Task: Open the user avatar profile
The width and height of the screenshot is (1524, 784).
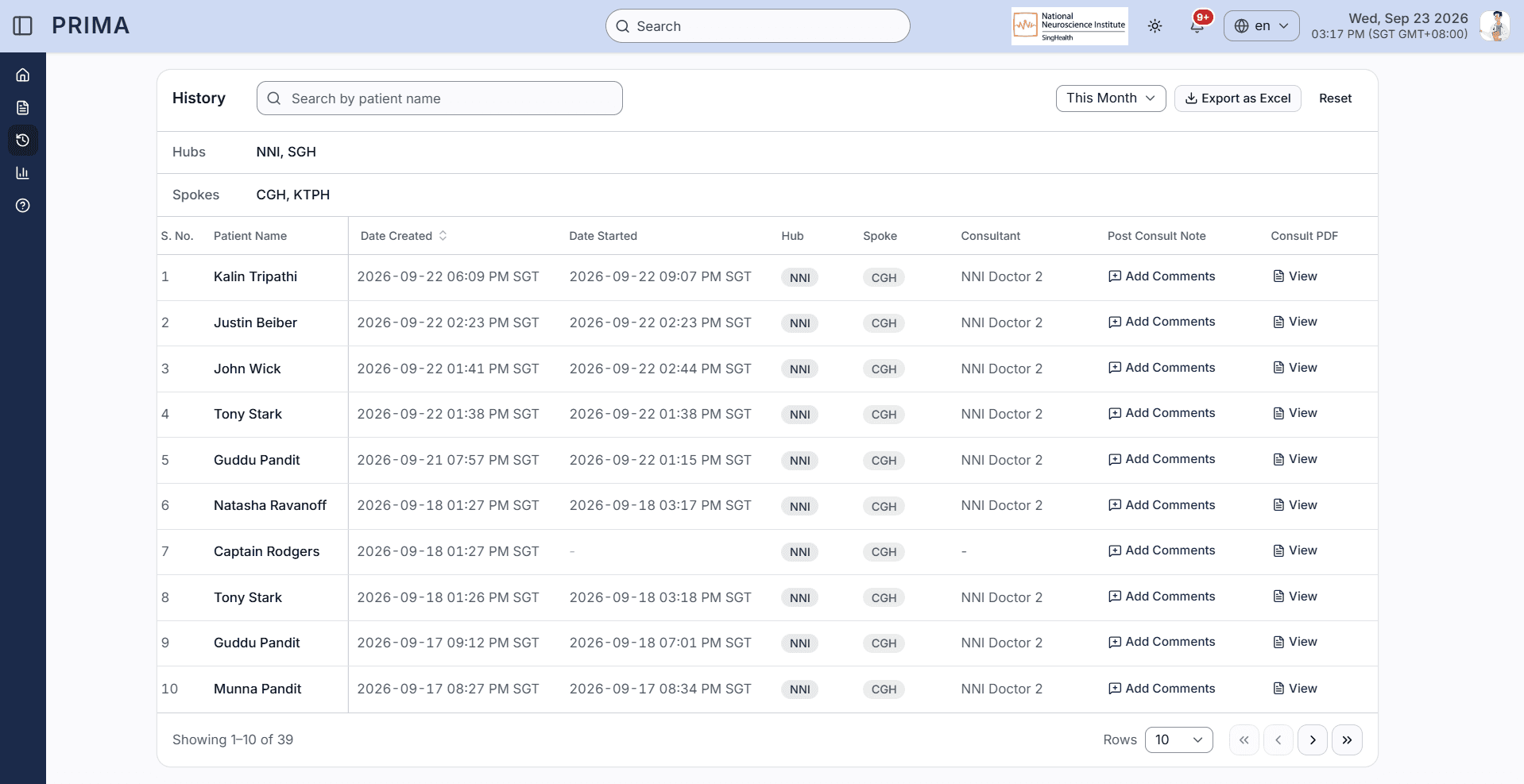Action: (x=1495, y=26)
